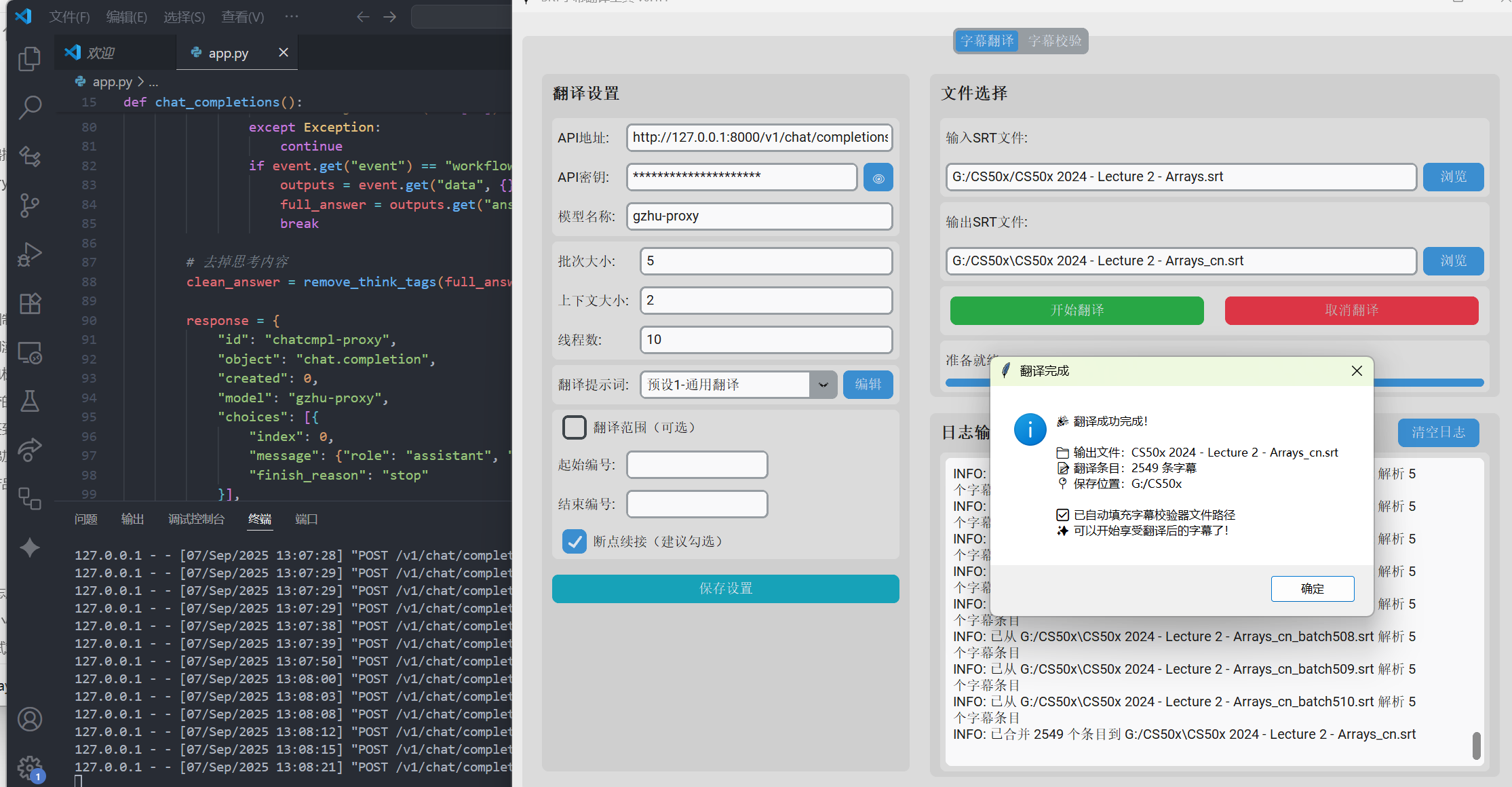The height and width of the screenshot is (787, 1512).
Task: Expand the 翻译提示词 preset dropdown
Action: pyautogui.click(x=823, y=385)
